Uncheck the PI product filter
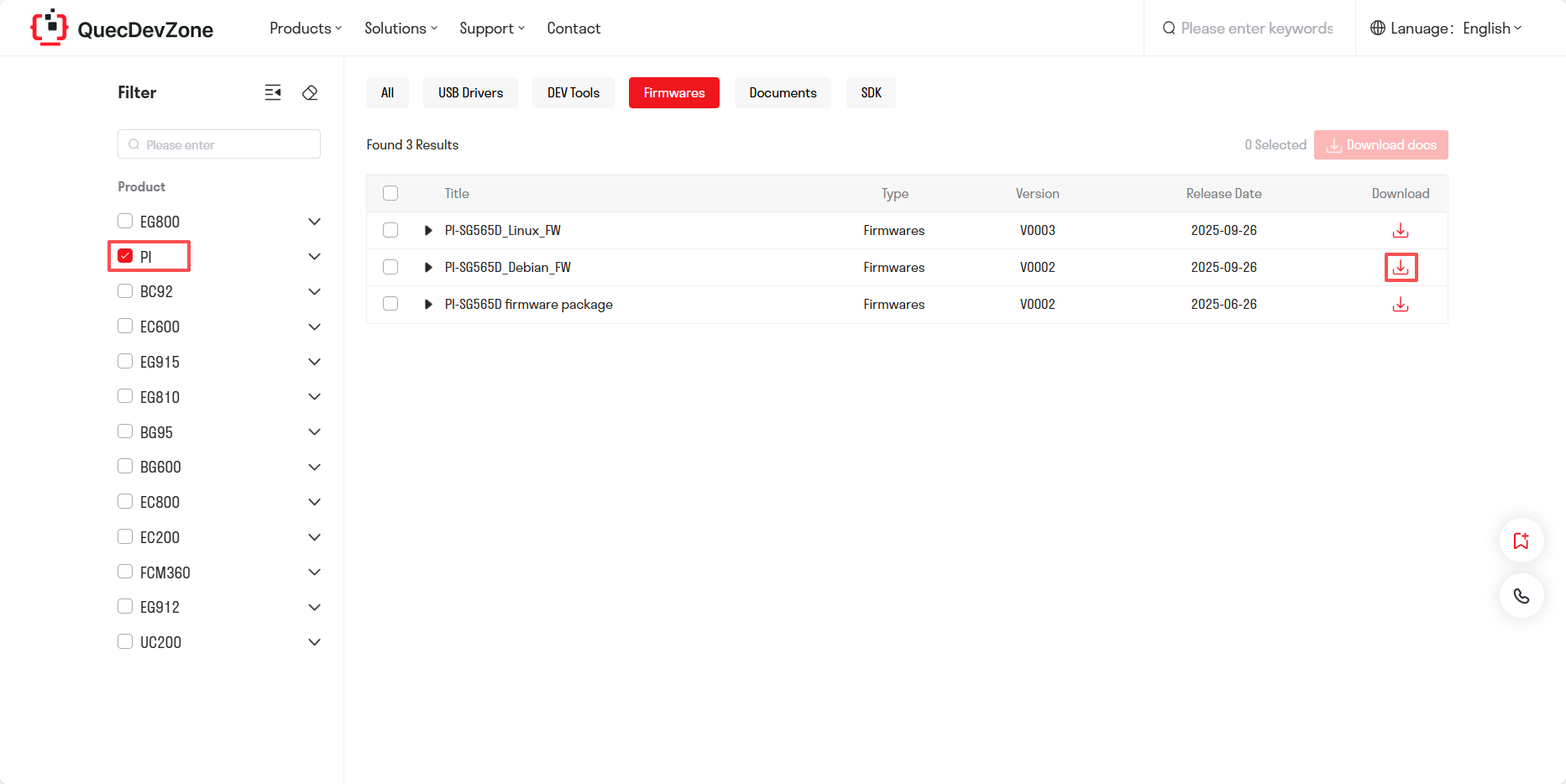Viewport: 1566px width, 784px height. click(125, 256)
